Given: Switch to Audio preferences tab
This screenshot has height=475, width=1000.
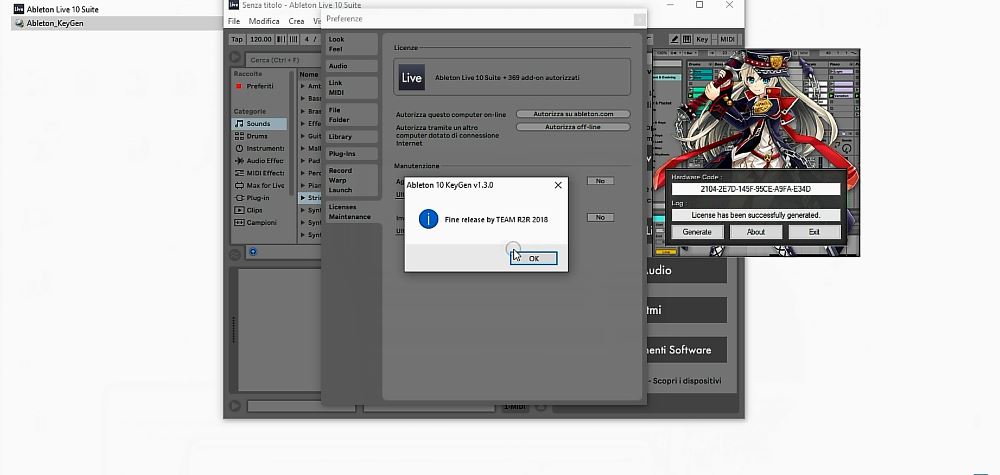Looking at the screenshot, I should pyautogui.click(x=352, y=66).
